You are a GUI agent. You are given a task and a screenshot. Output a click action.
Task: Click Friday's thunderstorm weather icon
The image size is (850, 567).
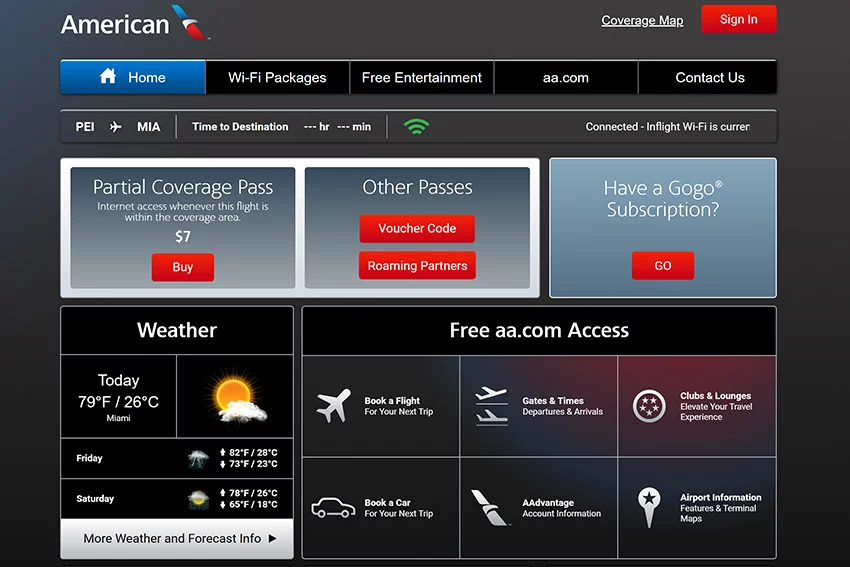198,459
